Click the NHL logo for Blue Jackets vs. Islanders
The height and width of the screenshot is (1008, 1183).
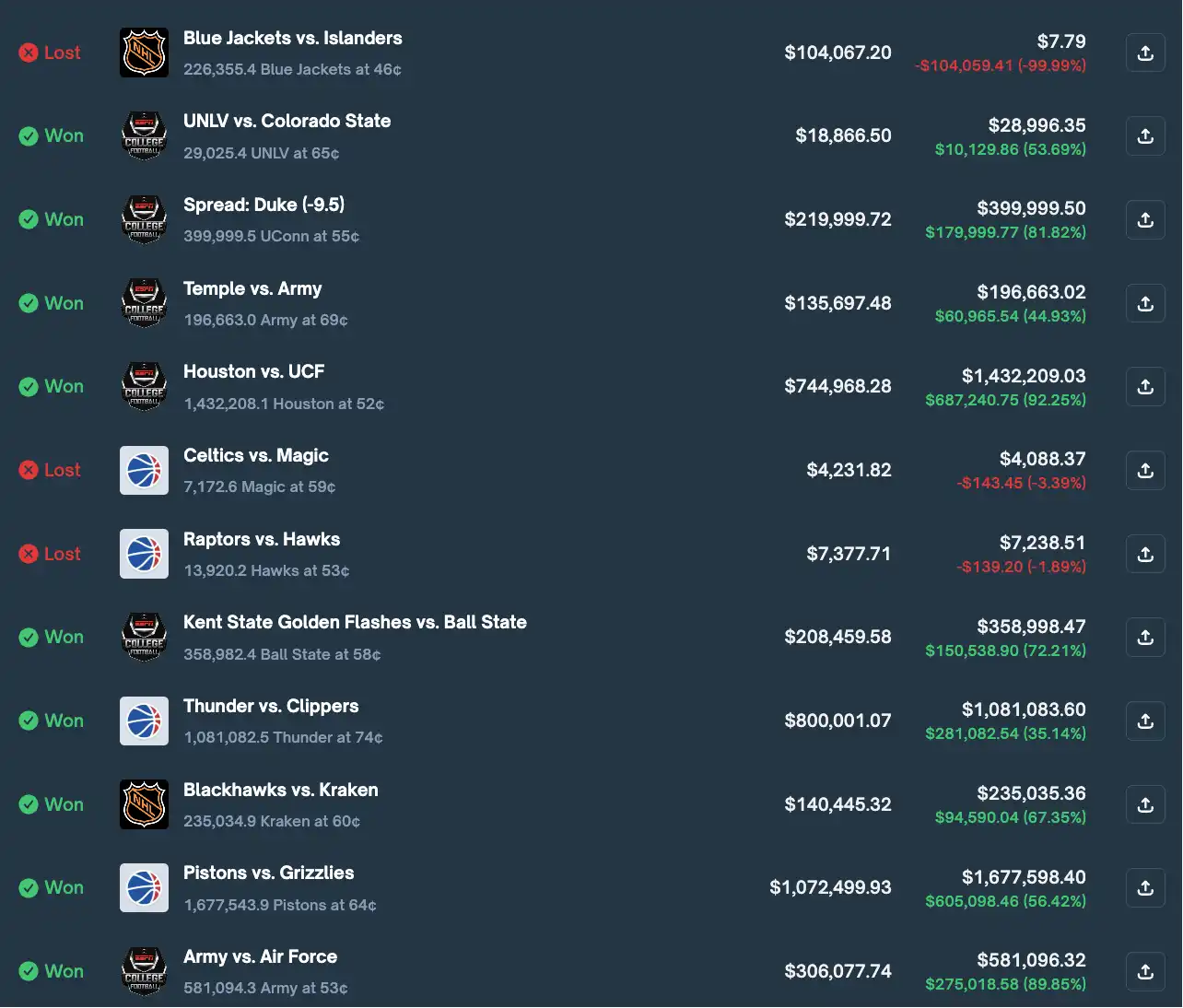pos(144,53)
